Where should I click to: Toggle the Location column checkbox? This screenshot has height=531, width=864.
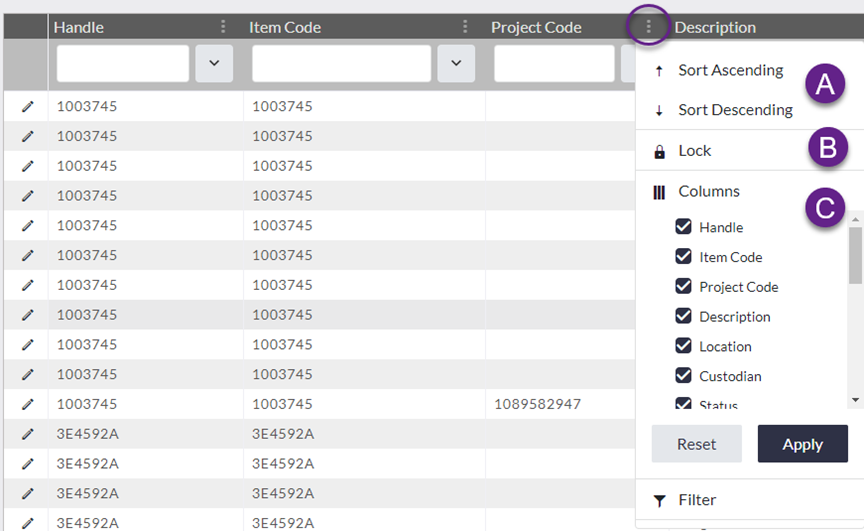coord(683,345)
